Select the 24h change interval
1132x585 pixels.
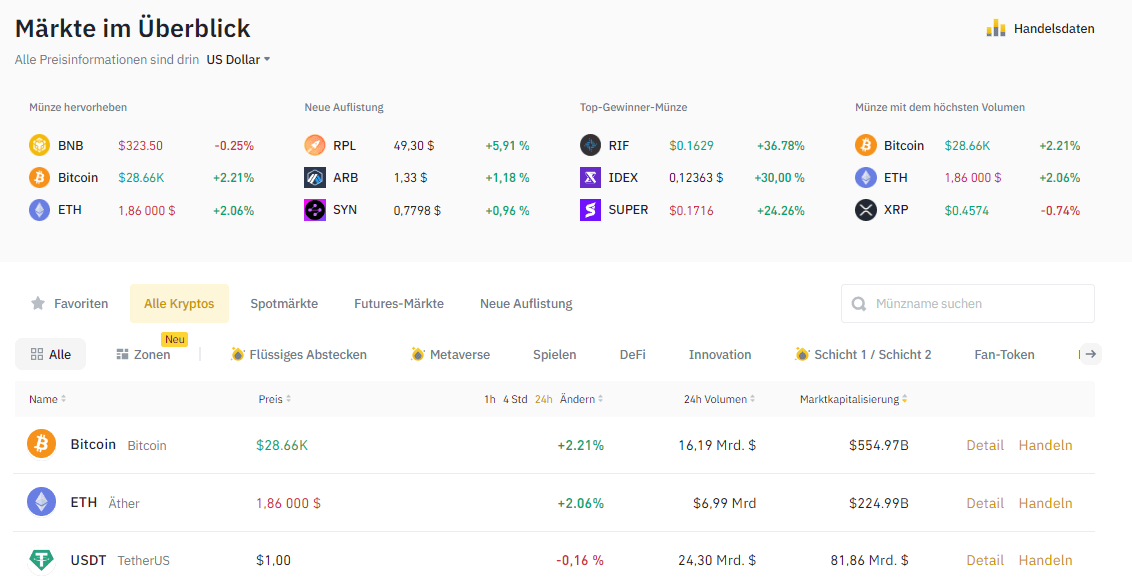544,399
